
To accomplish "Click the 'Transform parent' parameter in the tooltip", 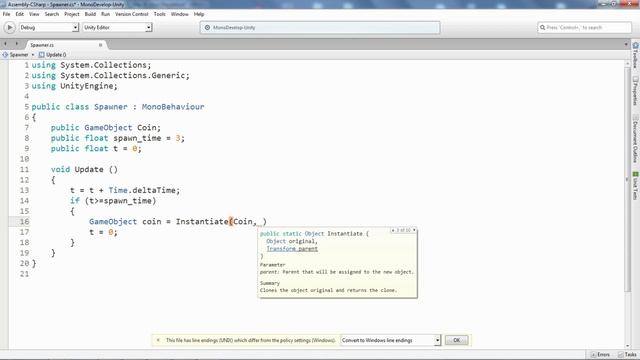I will tap(292, 249).
